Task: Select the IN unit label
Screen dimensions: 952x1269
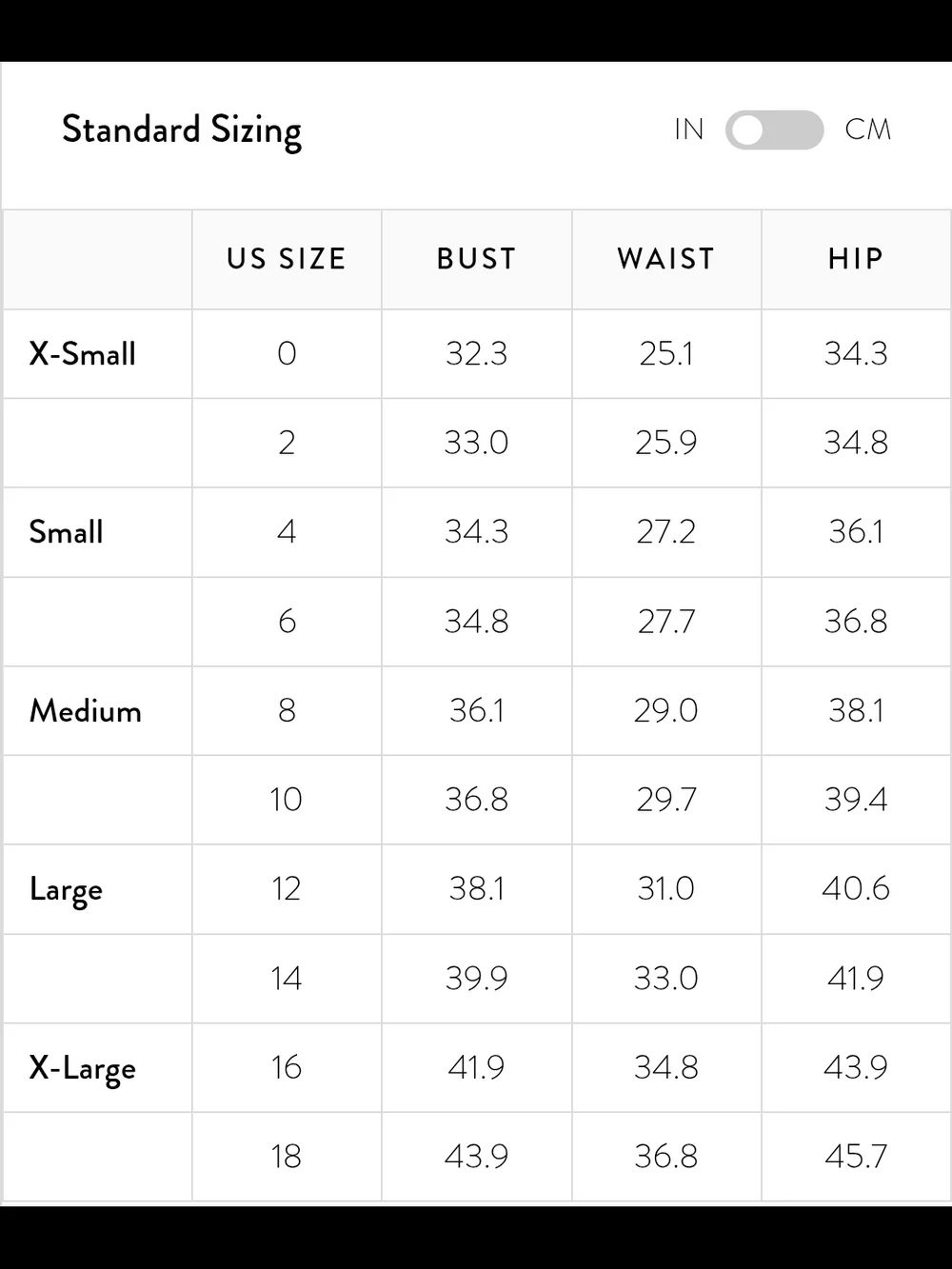Action: [x=689, y=129]
